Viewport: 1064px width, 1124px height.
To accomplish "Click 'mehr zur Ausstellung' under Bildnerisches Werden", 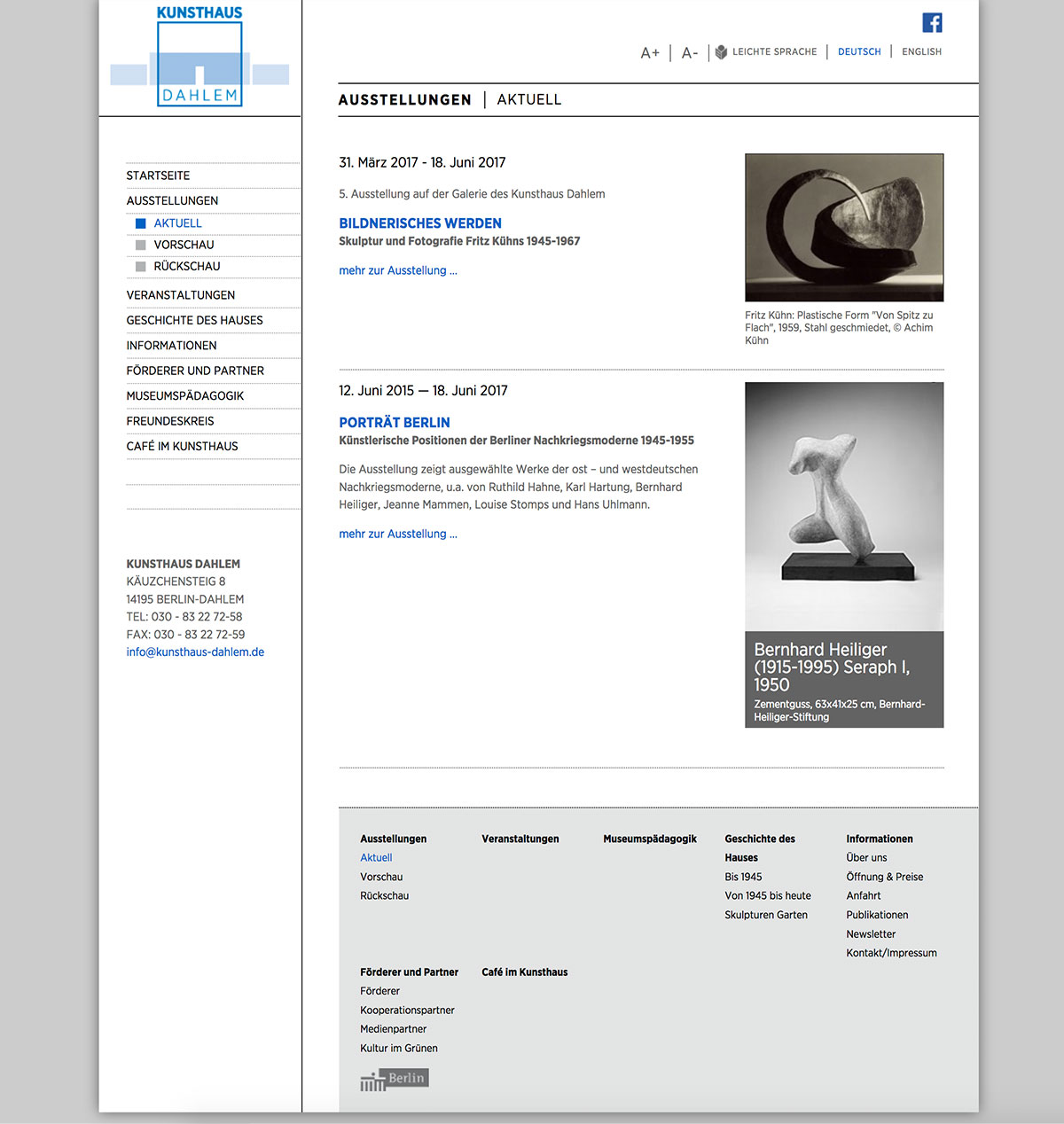I will (398, 271).
